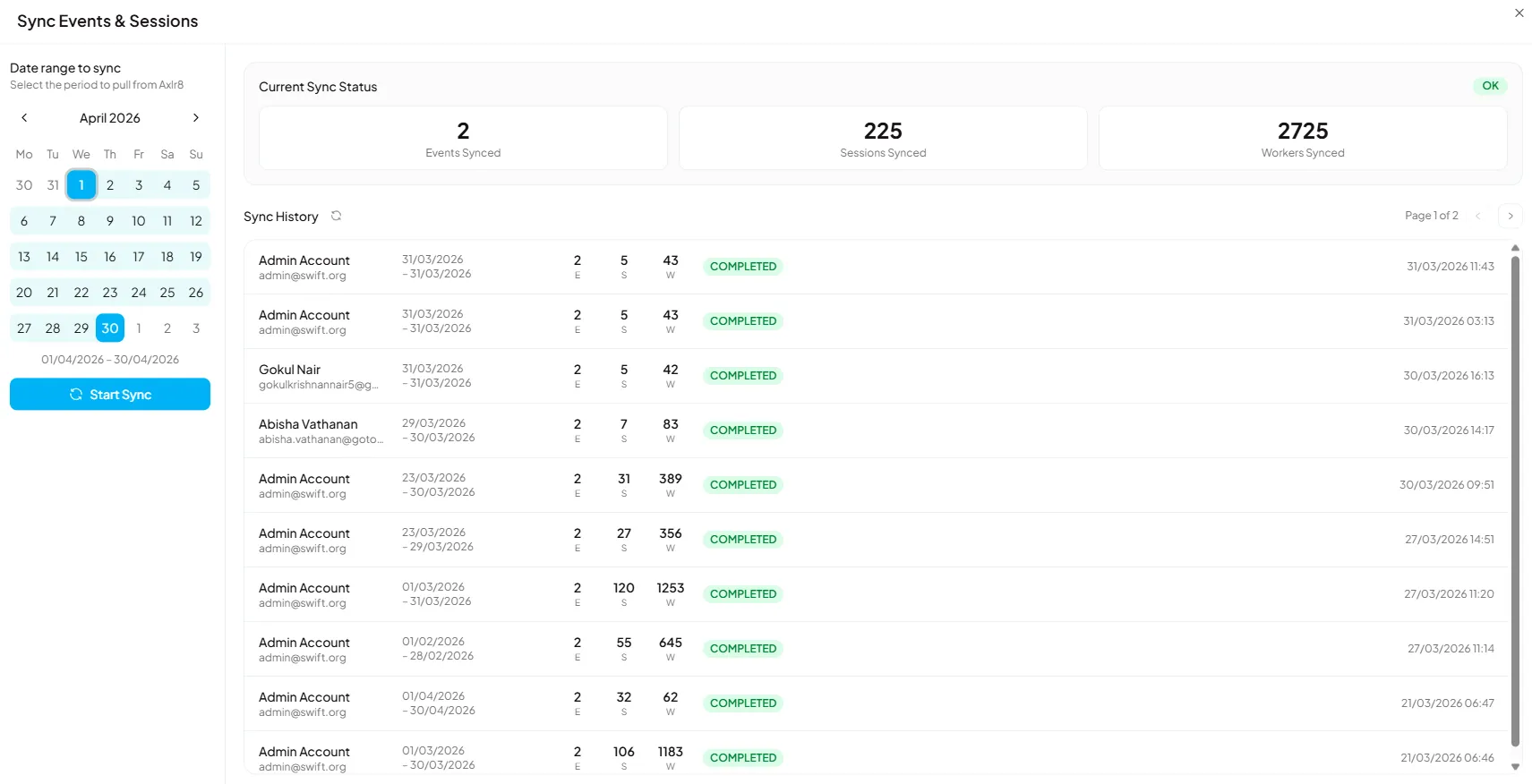This screenshot has width=1532, height=784.
Task: Click timestamp 21/03/2026 06:46
Action: pos(1447,758)
